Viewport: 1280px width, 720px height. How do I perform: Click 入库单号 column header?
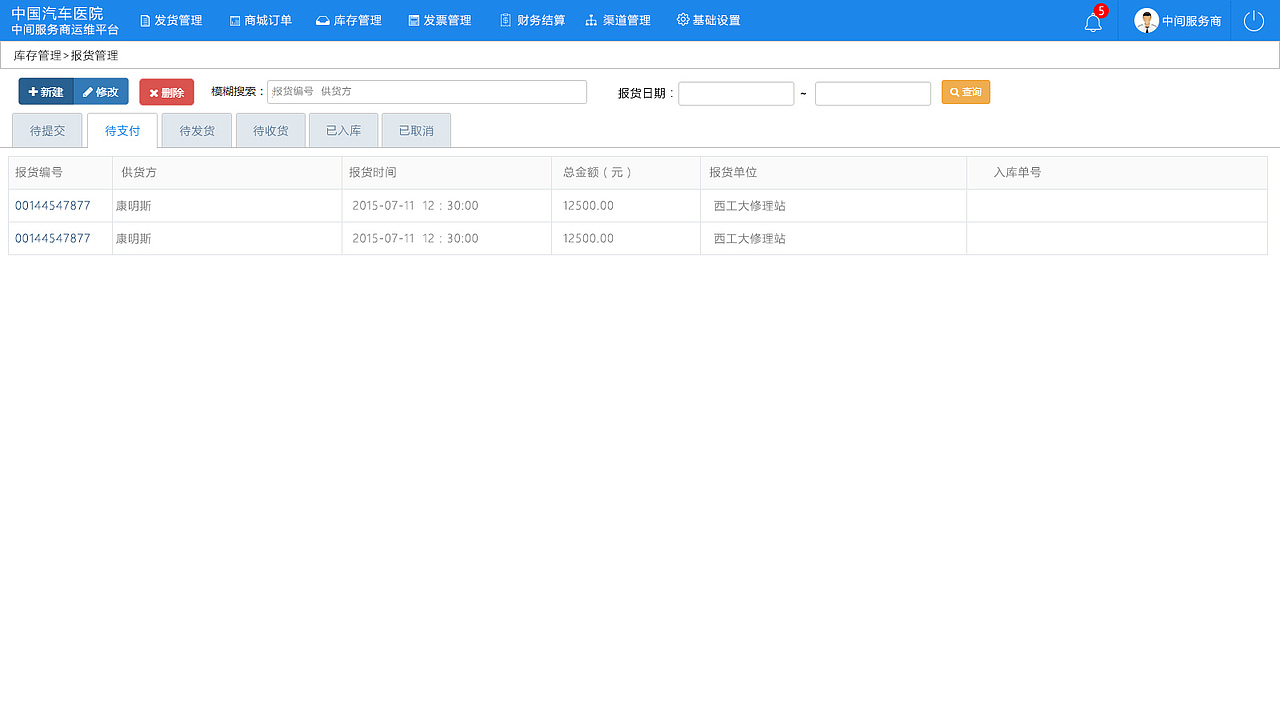click(x=1017, y=173)
